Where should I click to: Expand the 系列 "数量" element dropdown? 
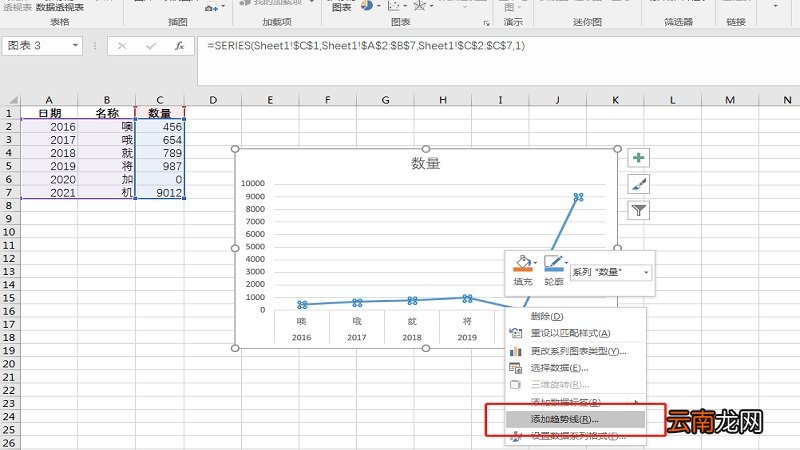tap(646, 272)
